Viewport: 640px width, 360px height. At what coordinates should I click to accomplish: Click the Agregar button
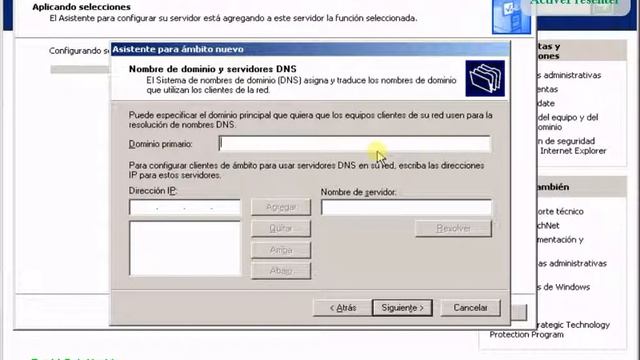(x=281, y=207)
